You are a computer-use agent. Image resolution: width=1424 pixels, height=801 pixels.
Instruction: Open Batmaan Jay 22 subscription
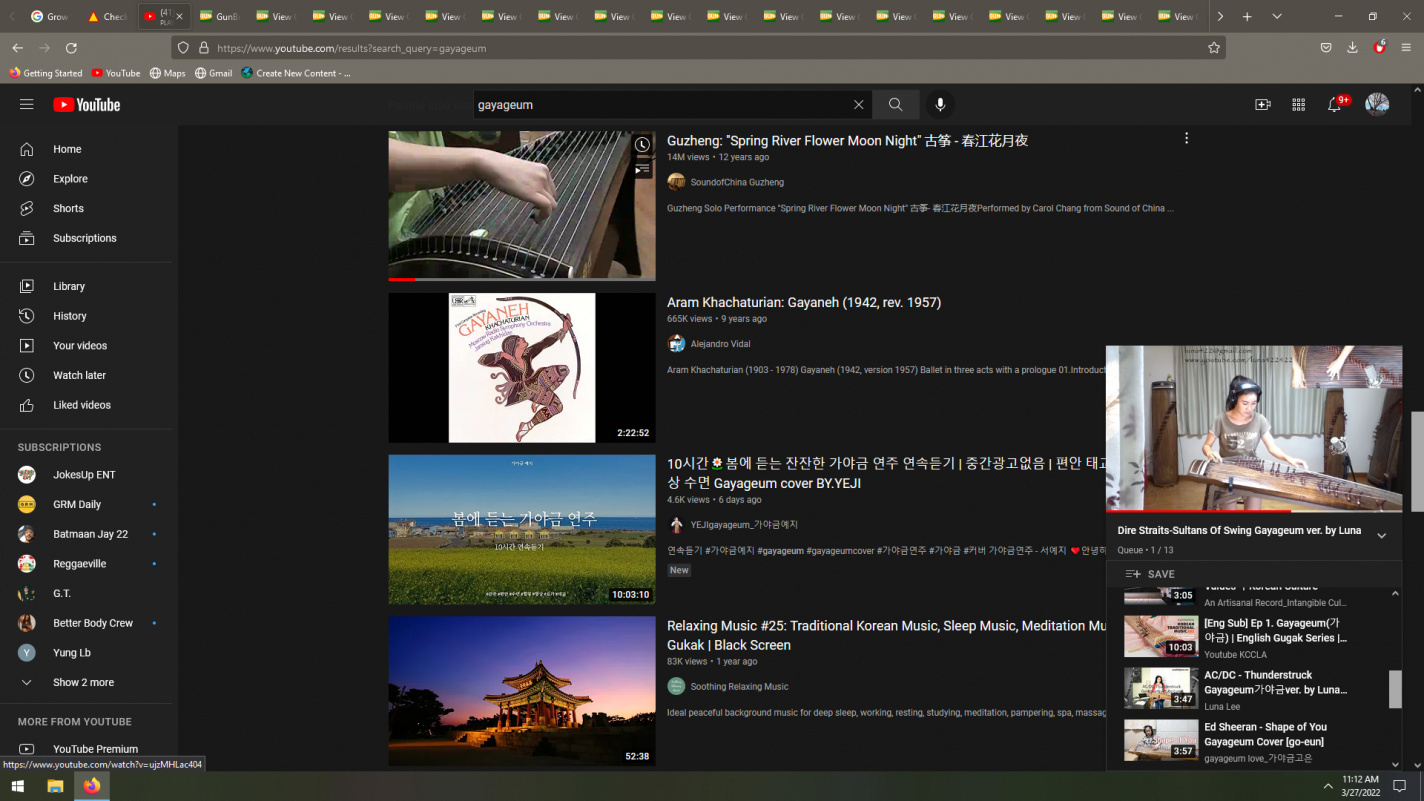89,534
